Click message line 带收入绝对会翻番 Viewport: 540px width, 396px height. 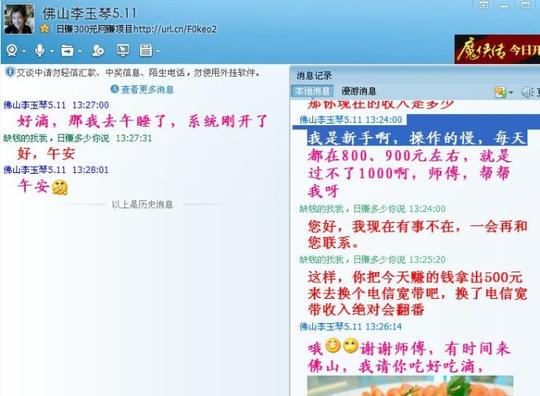tap(366, 310)
